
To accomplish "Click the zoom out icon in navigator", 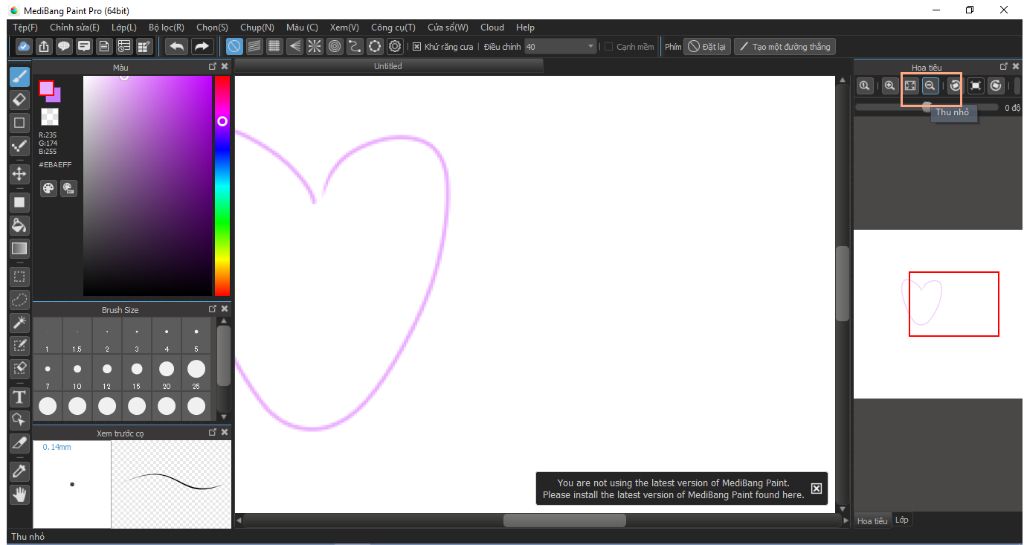I will point(930,86).
